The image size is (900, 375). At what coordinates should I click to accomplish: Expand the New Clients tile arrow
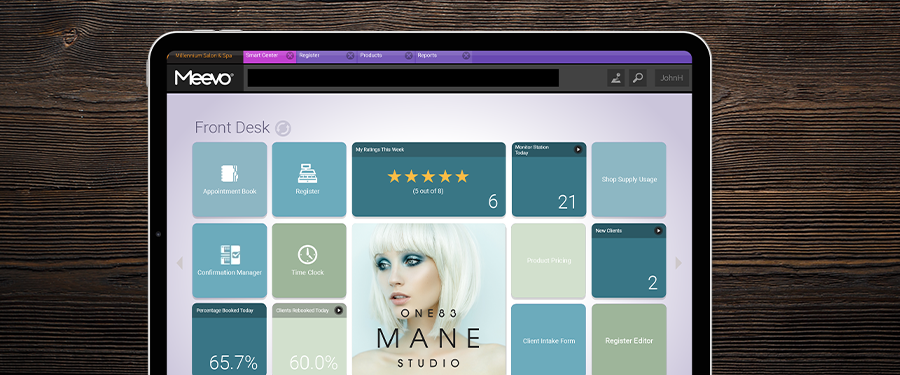coord(658,230)
